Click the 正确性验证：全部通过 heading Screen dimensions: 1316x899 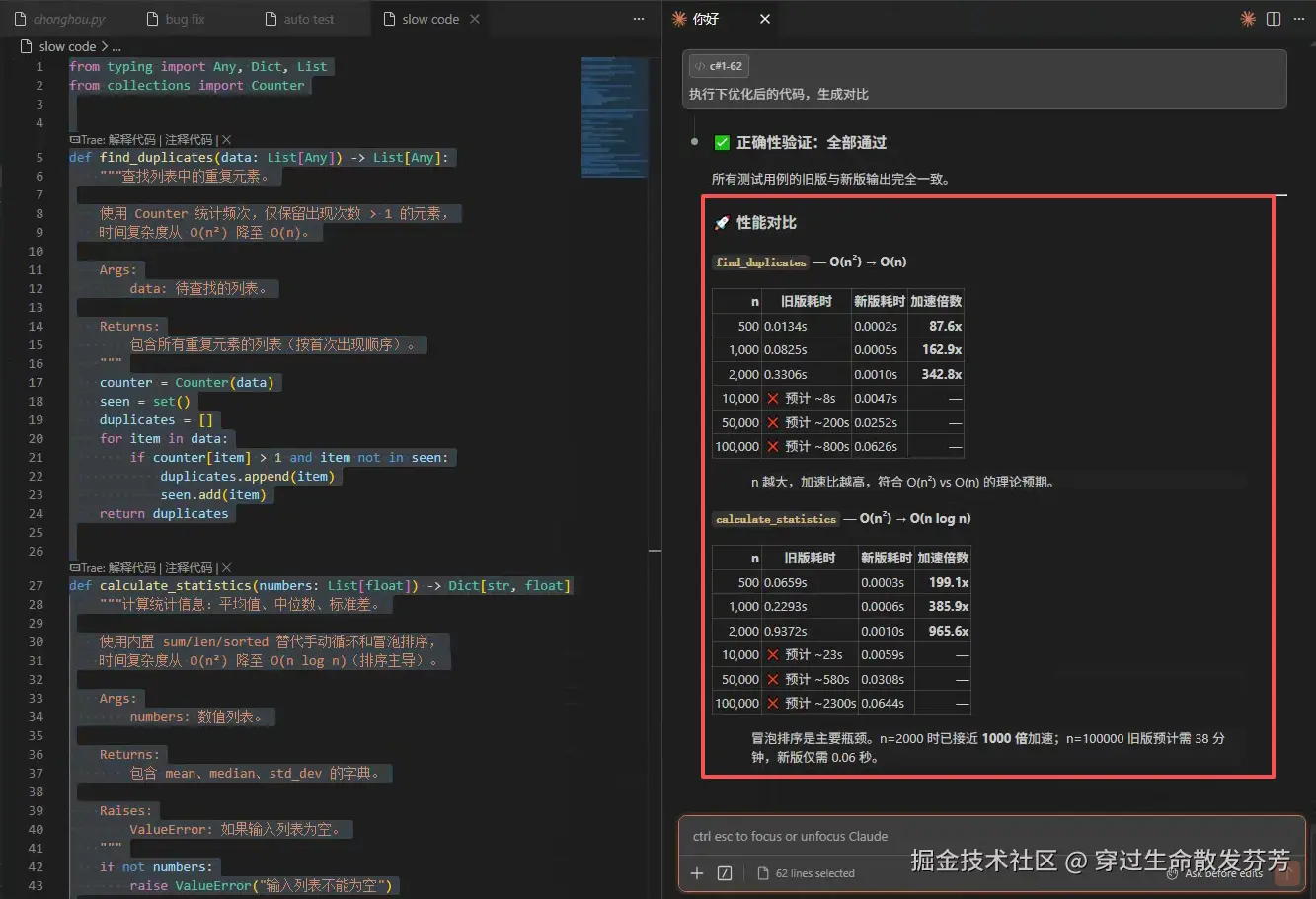(x=812, y=143)
